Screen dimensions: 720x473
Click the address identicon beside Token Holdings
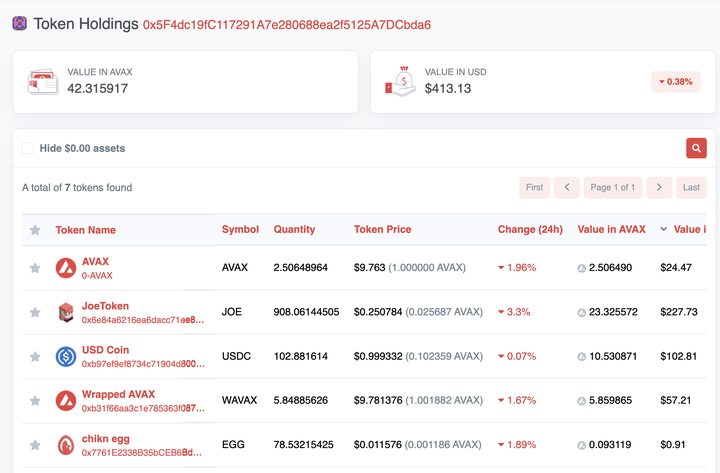pyautogui.click(x=19, y=23)
